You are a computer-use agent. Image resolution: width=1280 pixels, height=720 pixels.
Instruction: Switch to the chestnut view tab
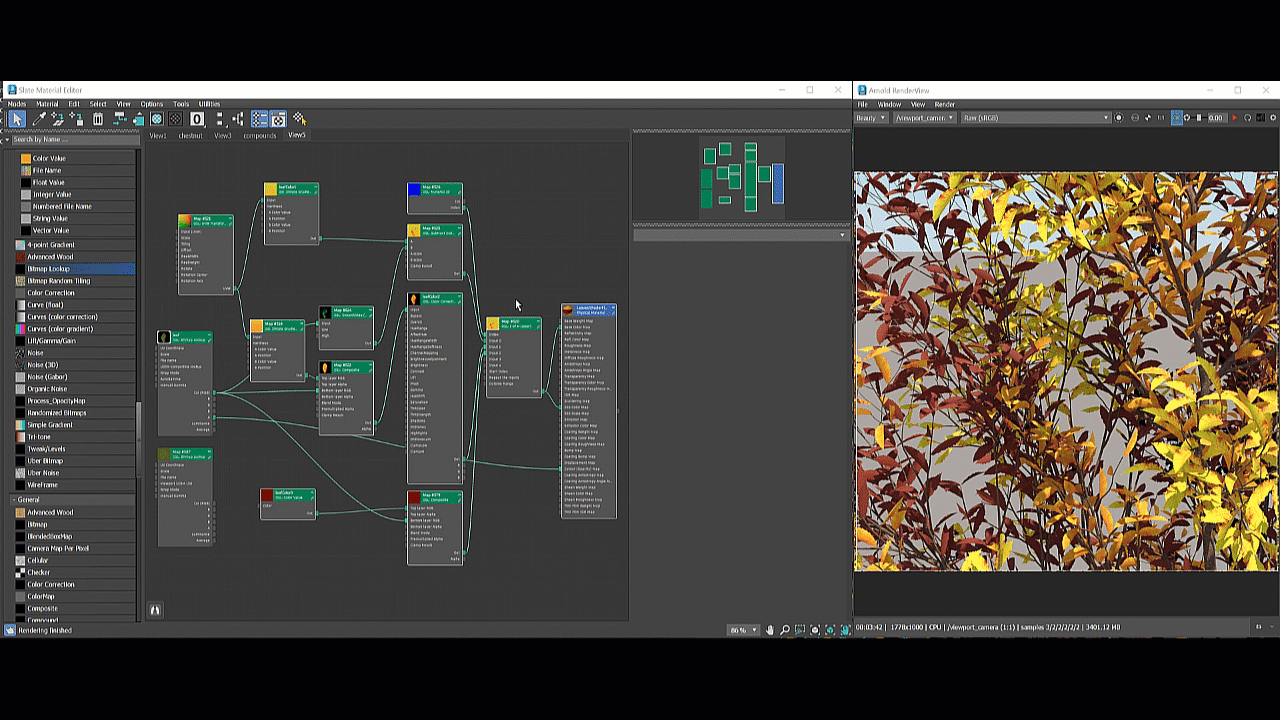pos(190,136)
